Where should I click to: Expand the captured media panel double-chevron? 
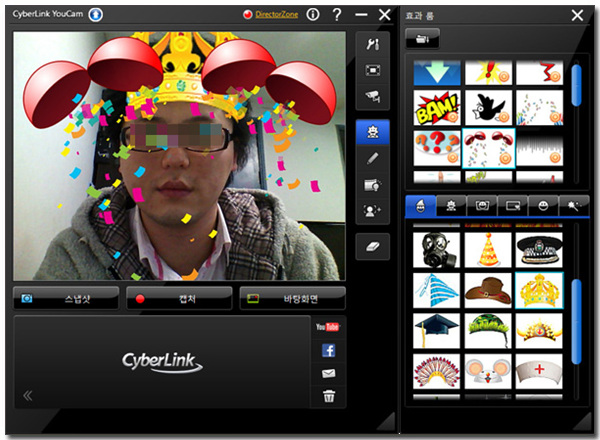click(x=28, y=395)
